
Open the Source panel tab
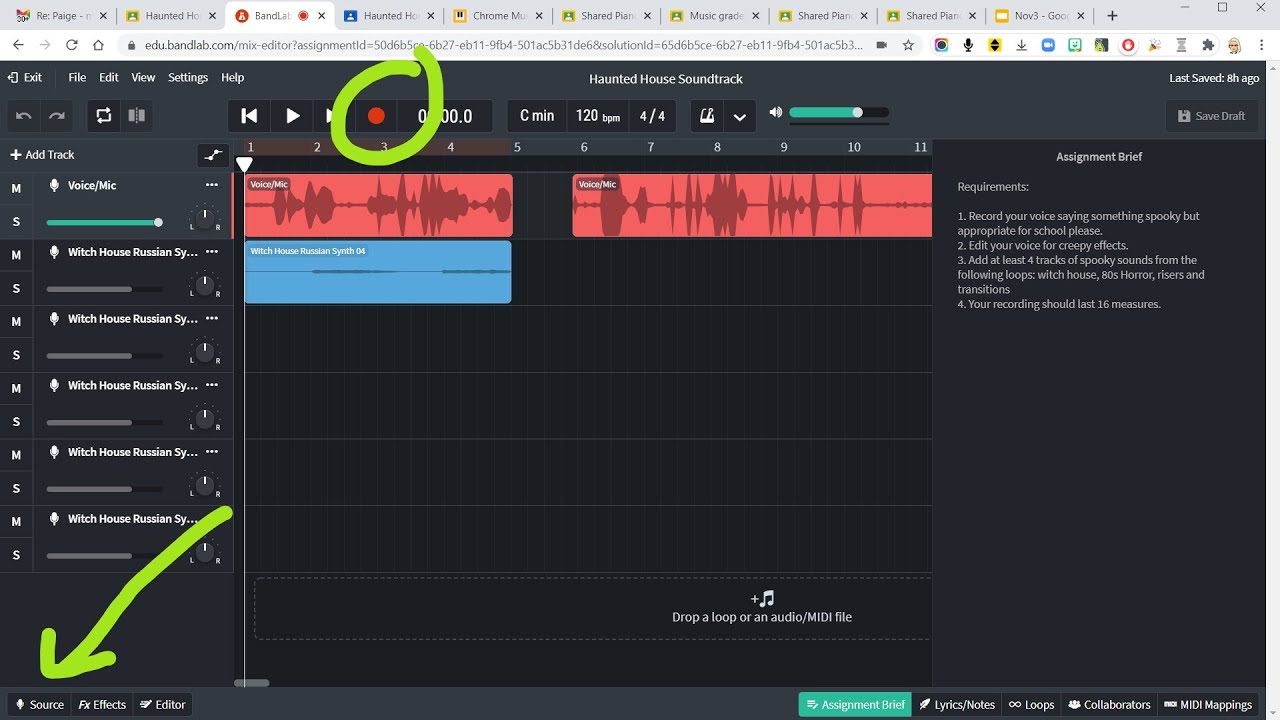click(40, 705)
